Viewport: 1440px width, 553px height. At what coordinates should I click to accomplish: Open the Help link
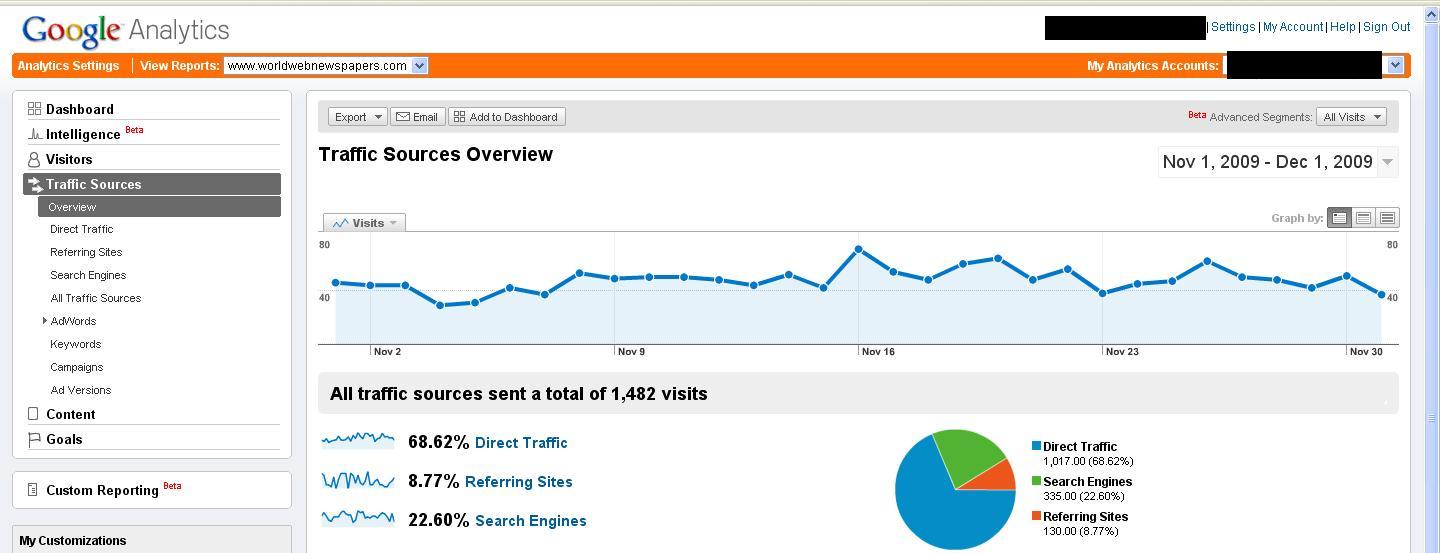point(1343,27)
